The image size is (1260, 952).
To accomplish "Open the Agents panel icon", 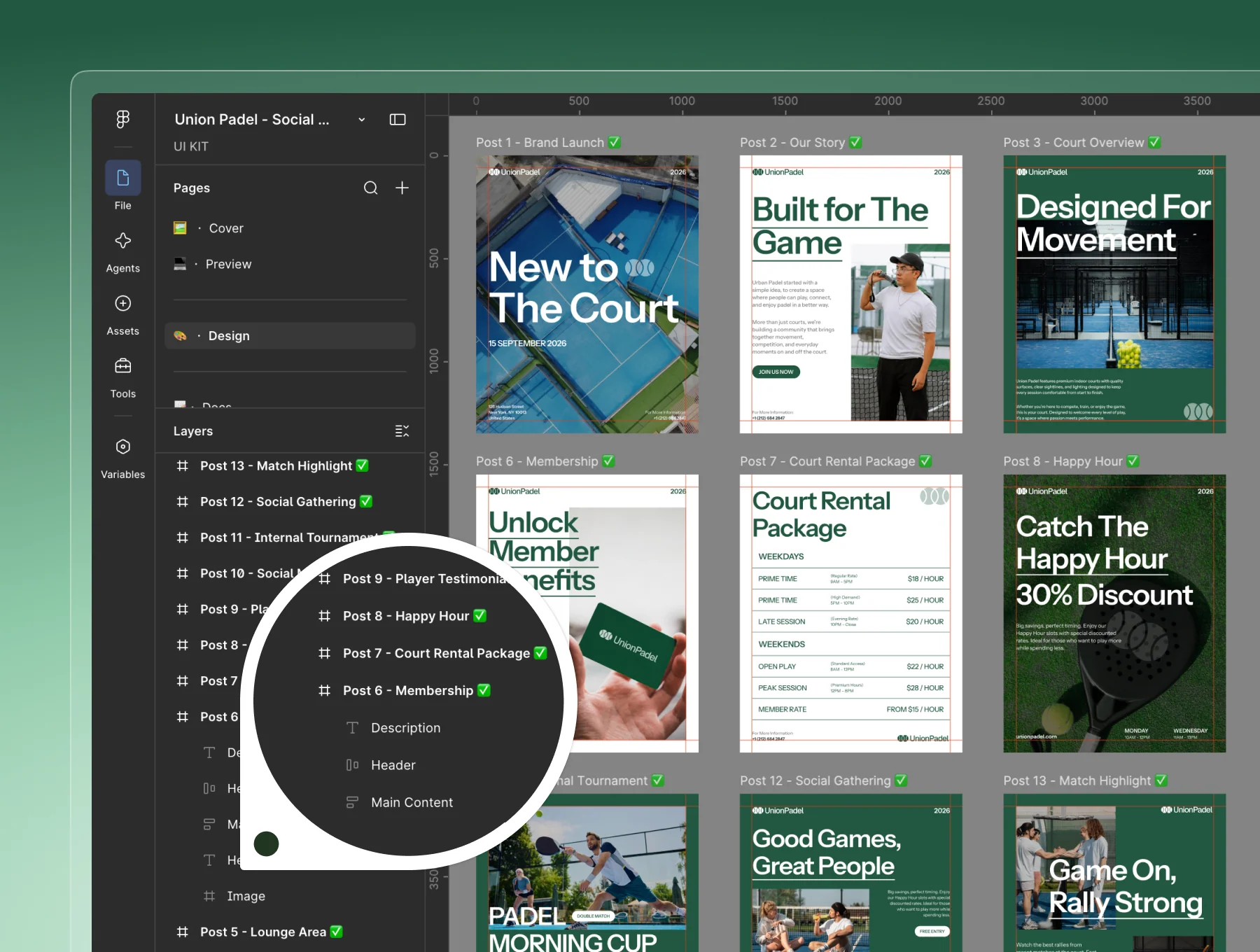I will 123,241.
